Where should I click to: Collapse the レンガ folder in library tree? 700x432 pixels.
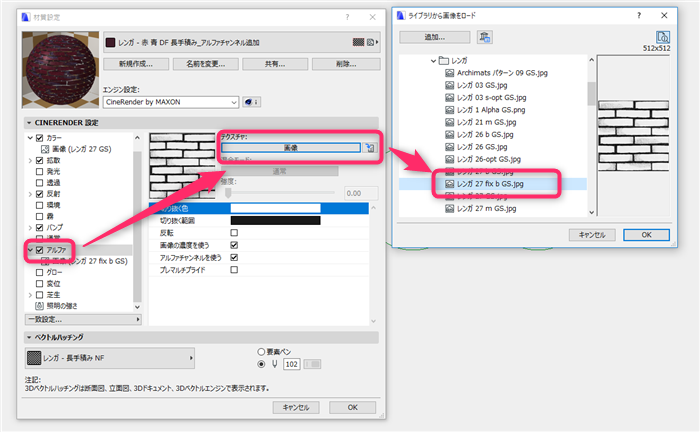tap(433, 60)
